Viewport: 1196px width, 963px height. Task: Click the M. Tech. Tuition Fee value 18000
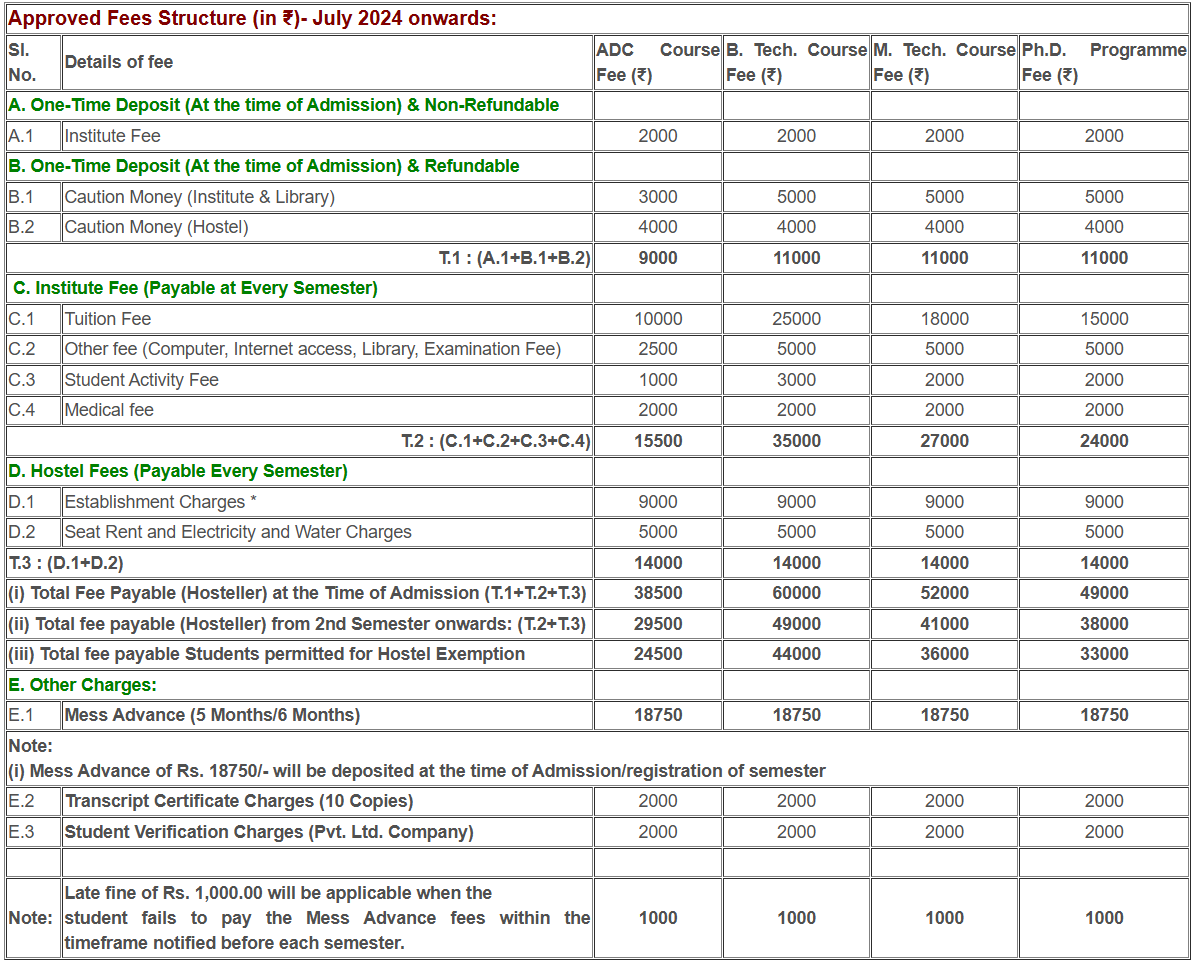(944, 319)
